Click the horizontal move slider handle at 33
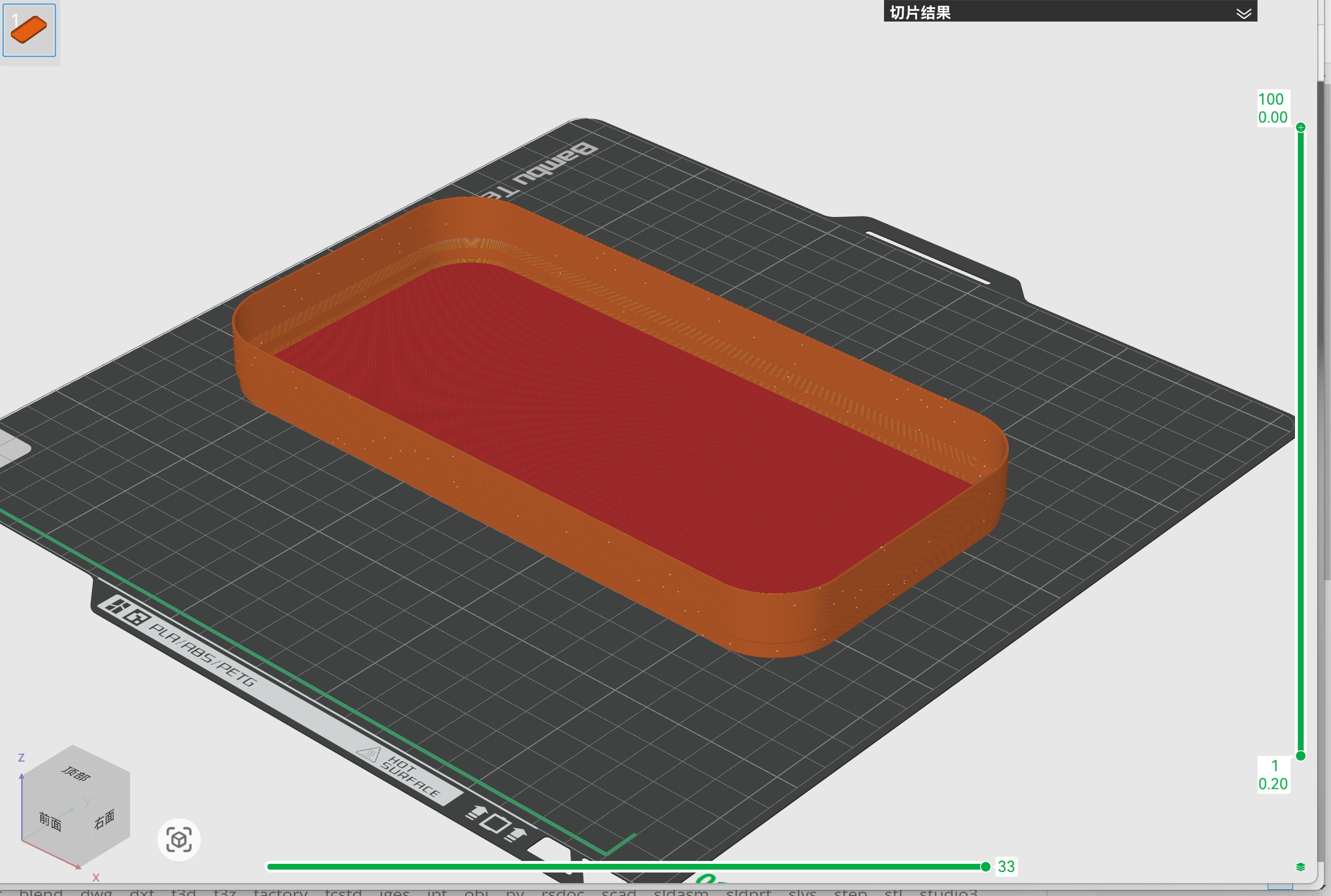Image resolution: width=1331 pixels, height=896 pixels. [x=986, y=867]
